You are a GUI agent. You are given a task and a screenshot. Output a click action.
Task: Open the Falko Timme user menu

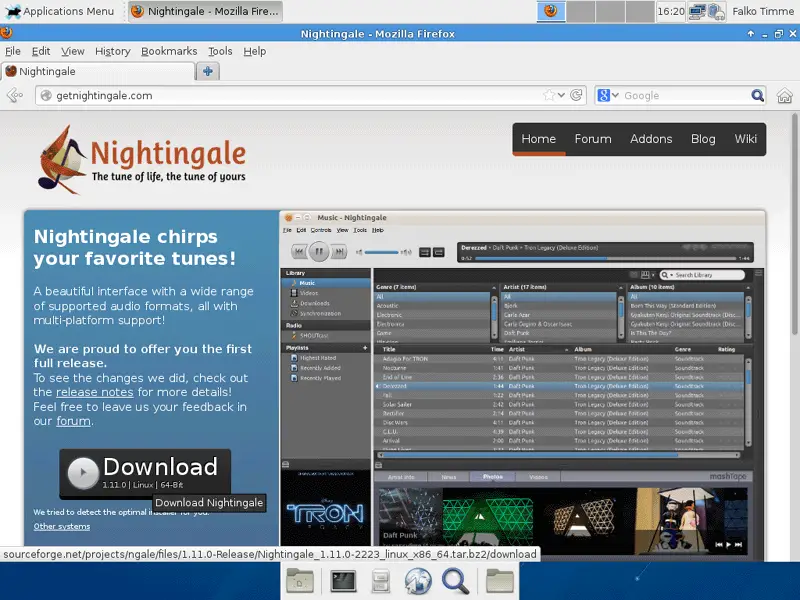763,11
